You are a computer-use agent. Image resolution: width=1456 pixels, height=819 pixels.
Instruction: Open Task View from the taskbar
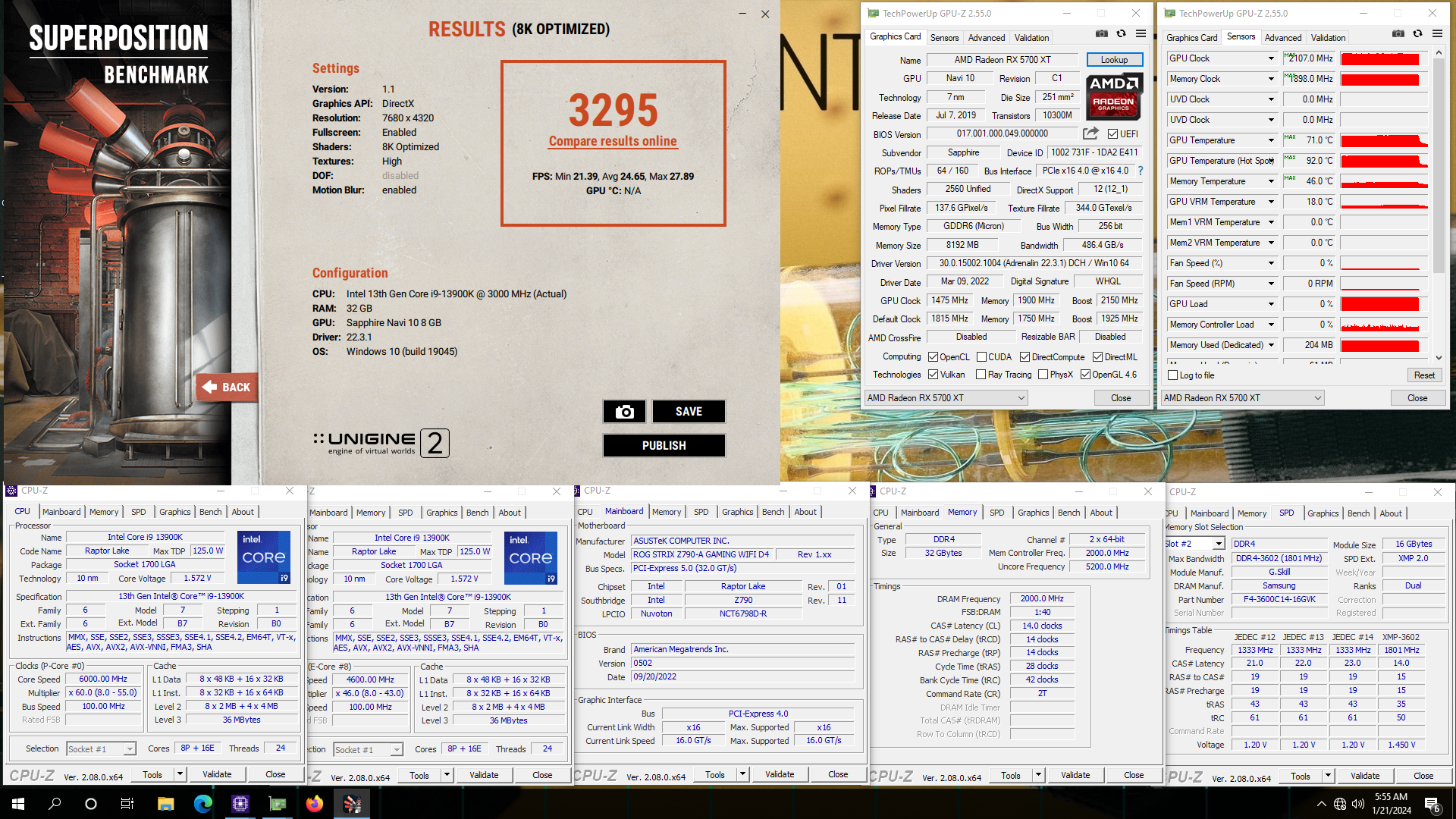click(x=127, y=804)
